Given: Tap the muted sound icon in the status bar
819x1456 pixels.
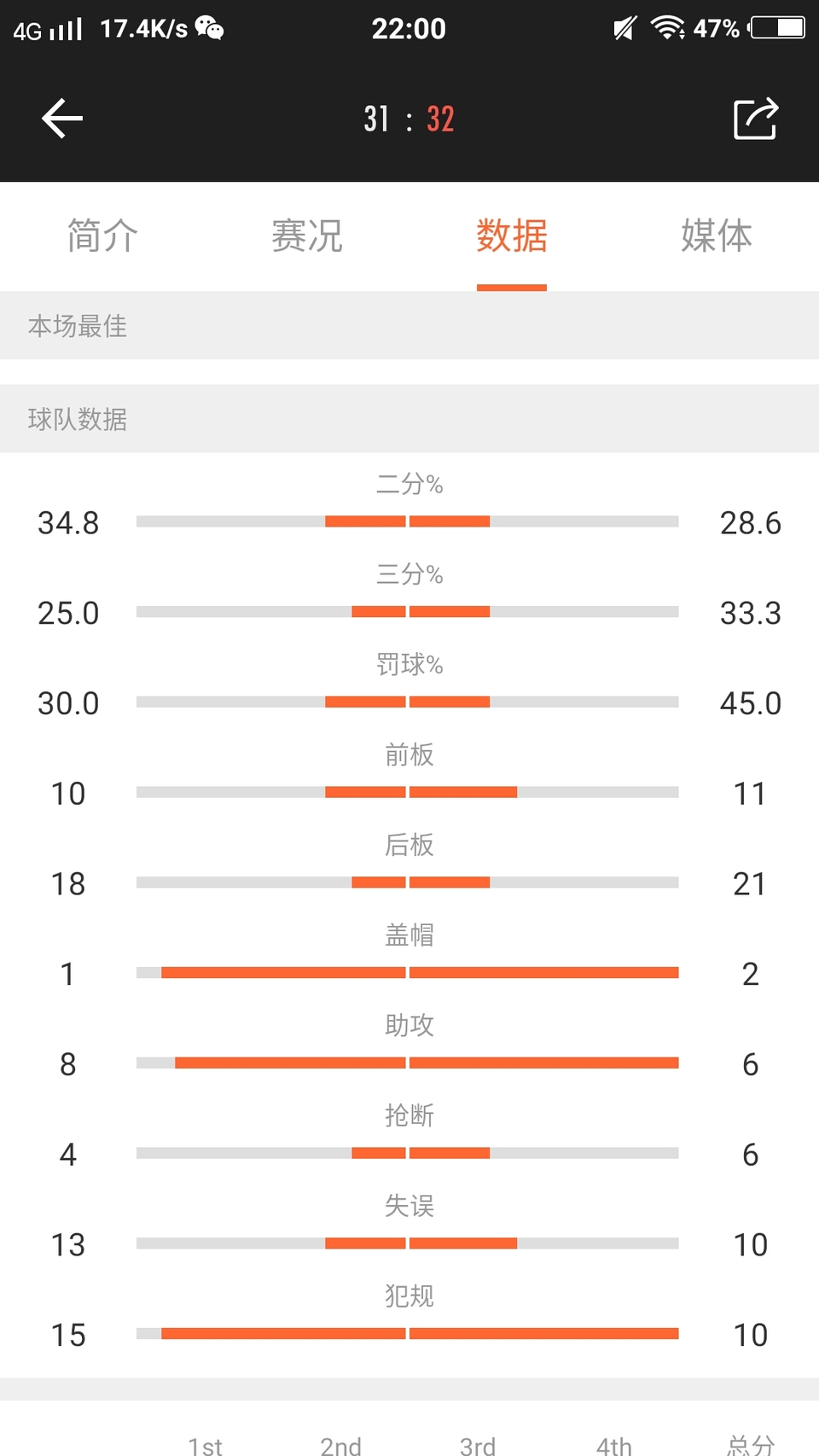Looking at the screenshot, I should 625,28.
